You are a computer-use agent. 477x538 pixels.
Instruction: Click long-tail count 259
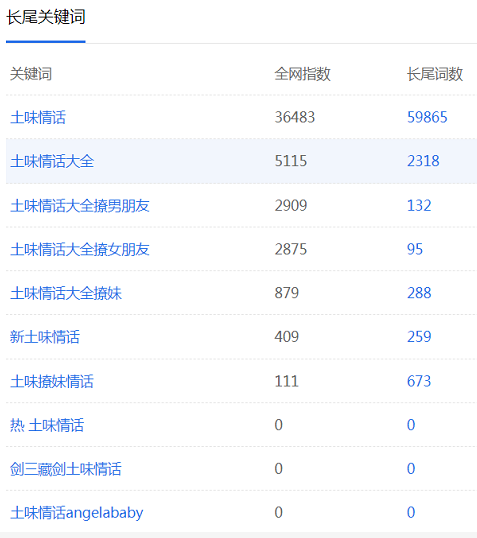(419, 337)
